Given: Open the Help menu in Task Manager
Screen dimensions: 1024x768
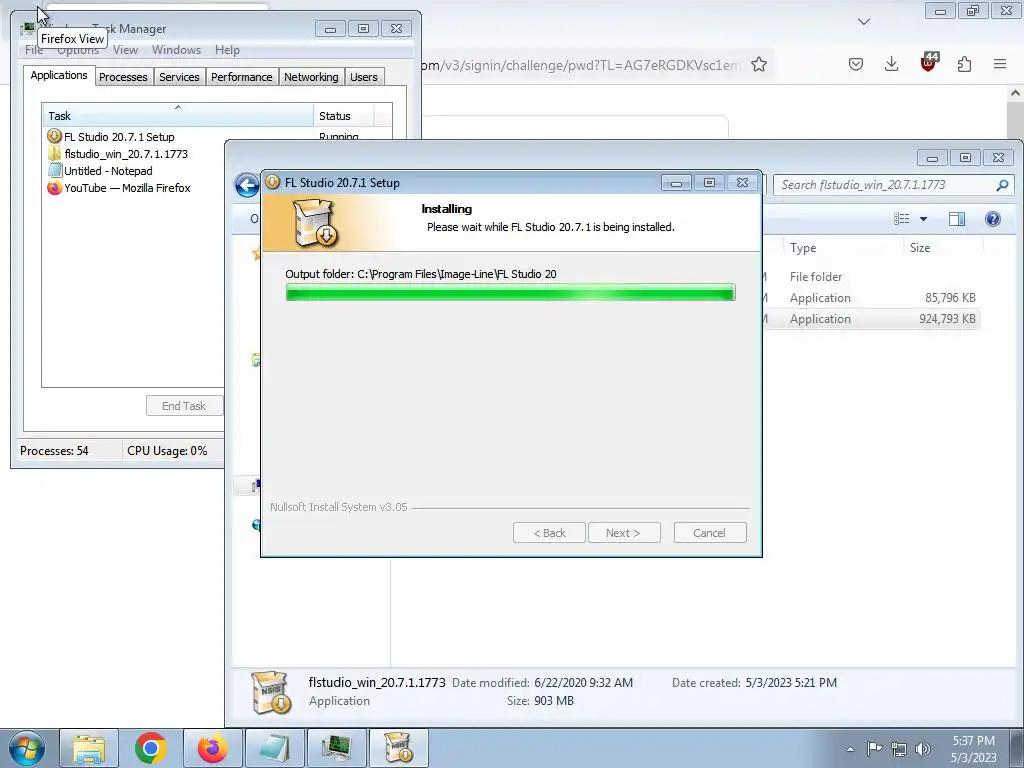Looking at the screenshot, I should pos(227,50).
